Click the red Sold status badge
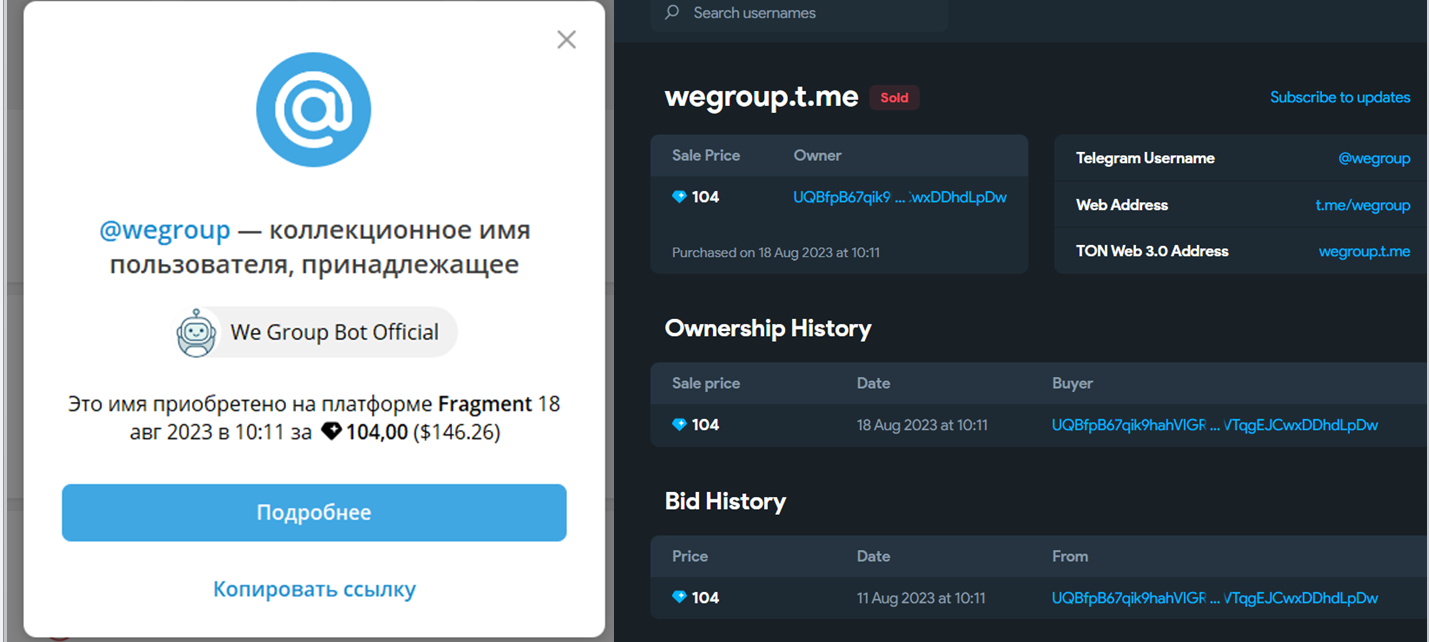1429x642 pixels. click(894, 97)
